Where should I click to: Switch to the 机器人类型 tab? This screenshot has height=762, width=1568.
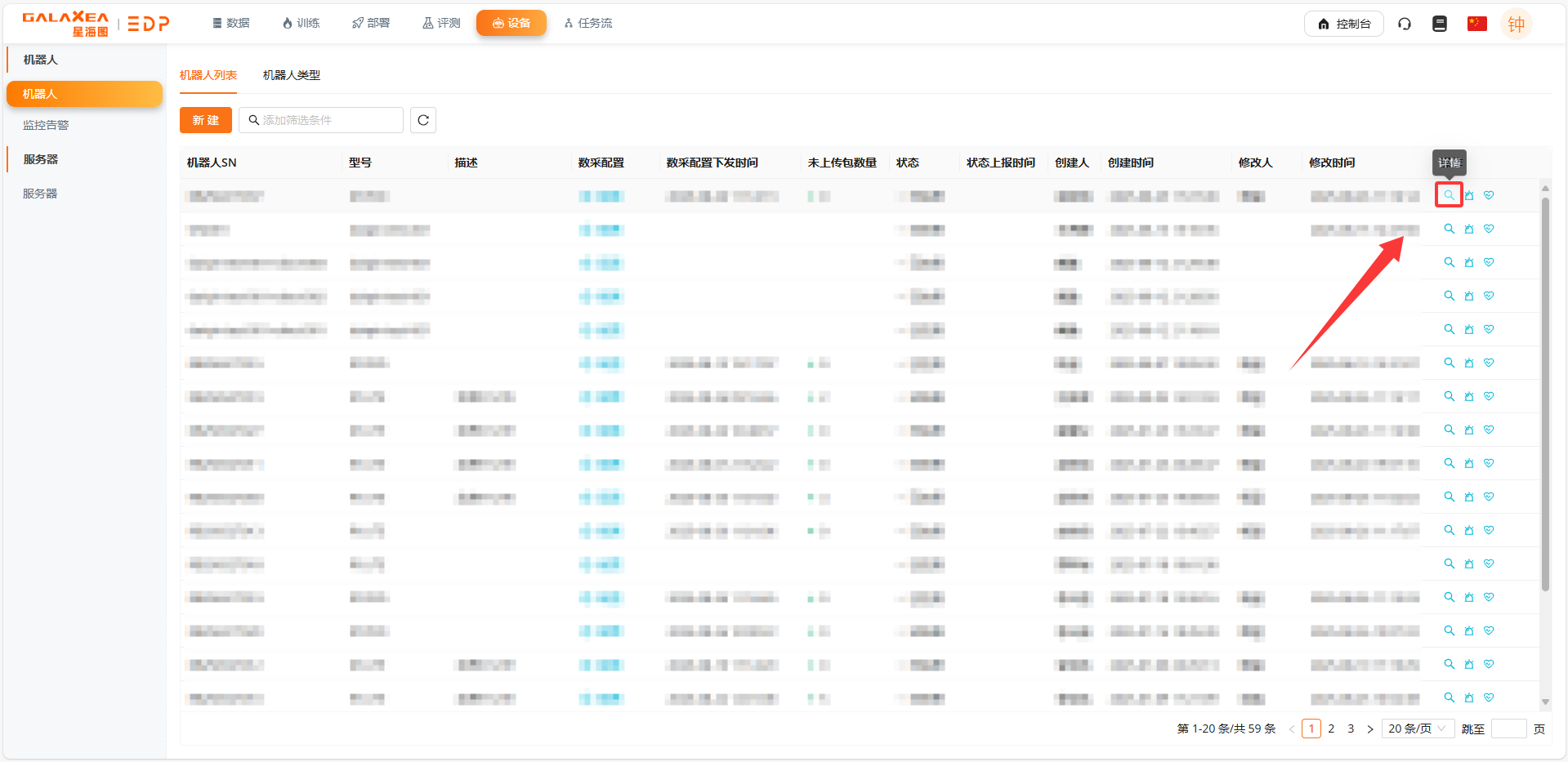(292, 75)
